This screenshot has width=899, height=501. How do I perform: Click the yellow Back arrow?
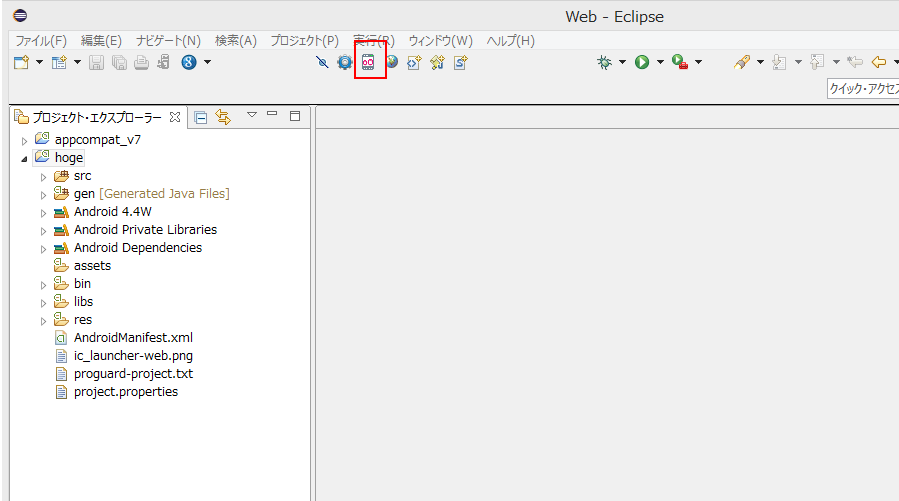pyautogui.click(x=879, y=62)
